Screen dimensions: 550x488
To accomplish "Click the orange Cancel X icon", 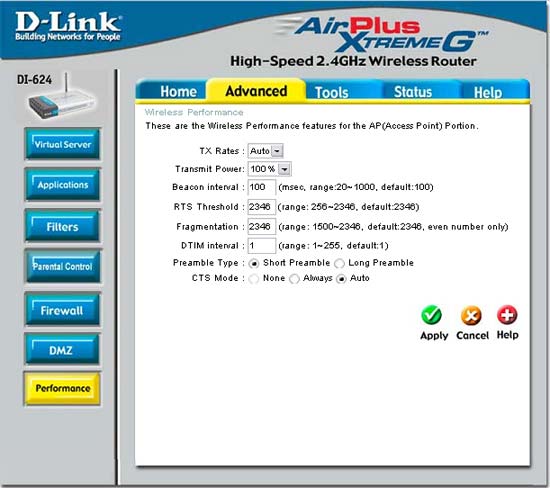I will [471, 315].
